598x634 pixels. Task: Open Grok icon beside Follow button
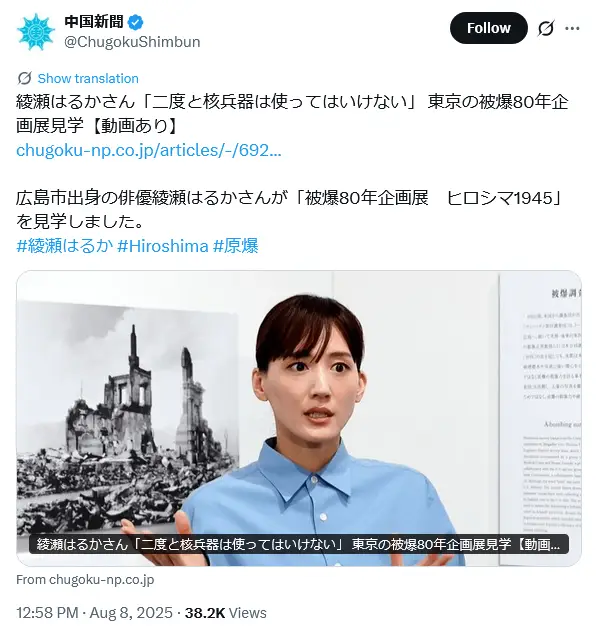click(546, 28)
